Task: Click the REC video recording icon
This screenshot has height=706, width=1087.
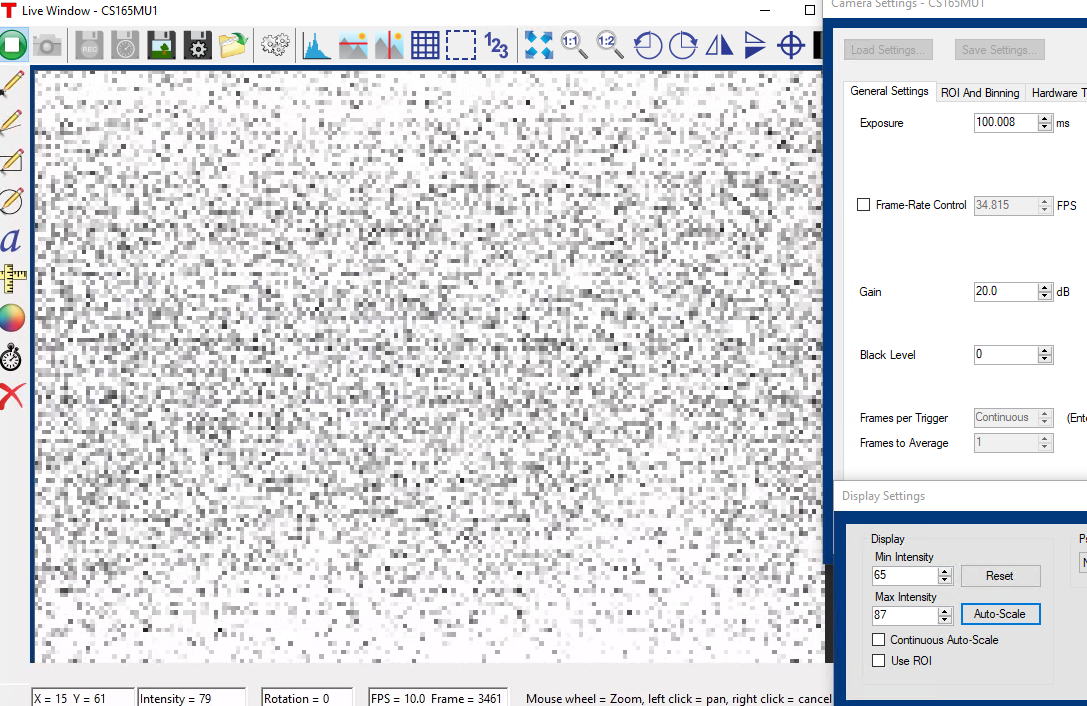Action: (x=89, y=46)
